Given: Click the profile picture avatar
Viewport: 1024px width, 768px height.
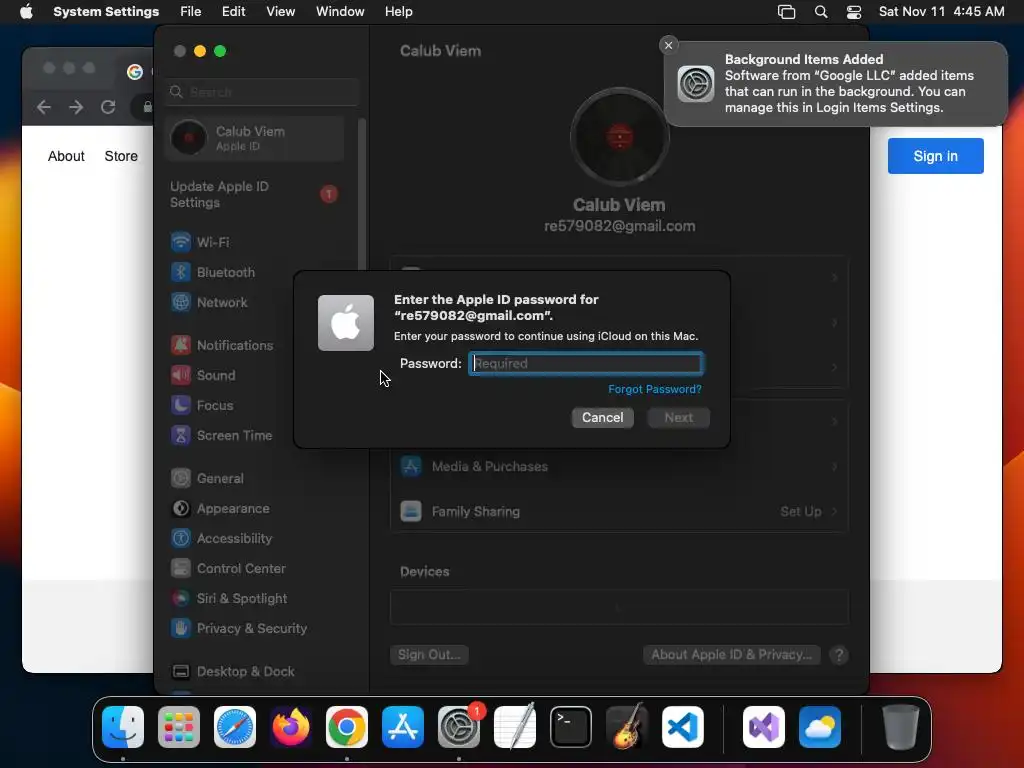Looking at the screenshot, I should point(619,137).
